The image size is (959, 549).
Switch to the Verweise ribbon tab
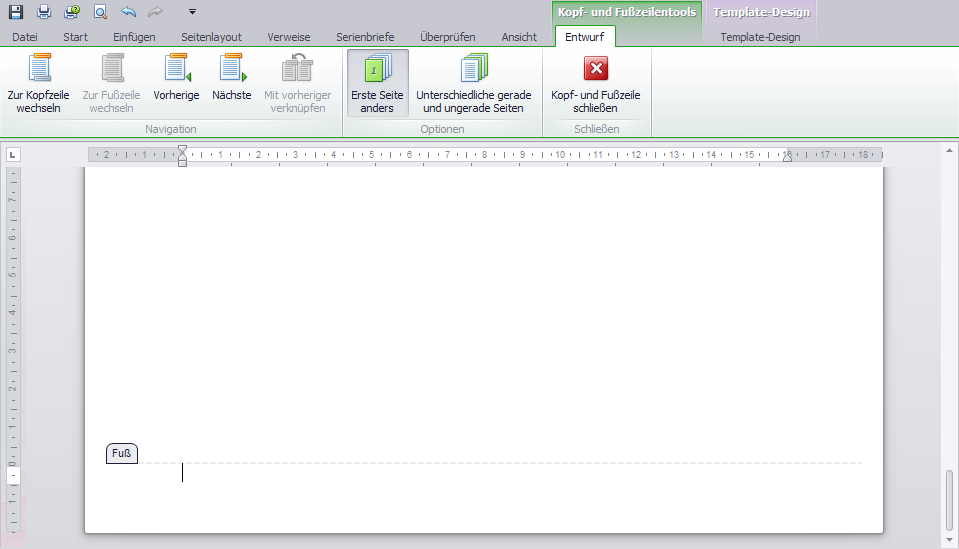click(289, 37)
